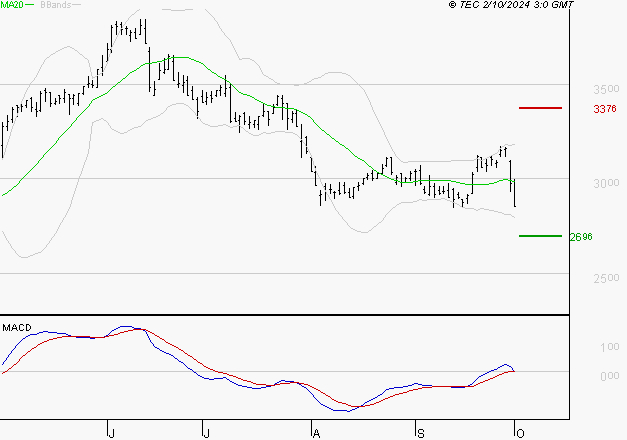Click the 3000 price axis label

(x=606, y=183)
